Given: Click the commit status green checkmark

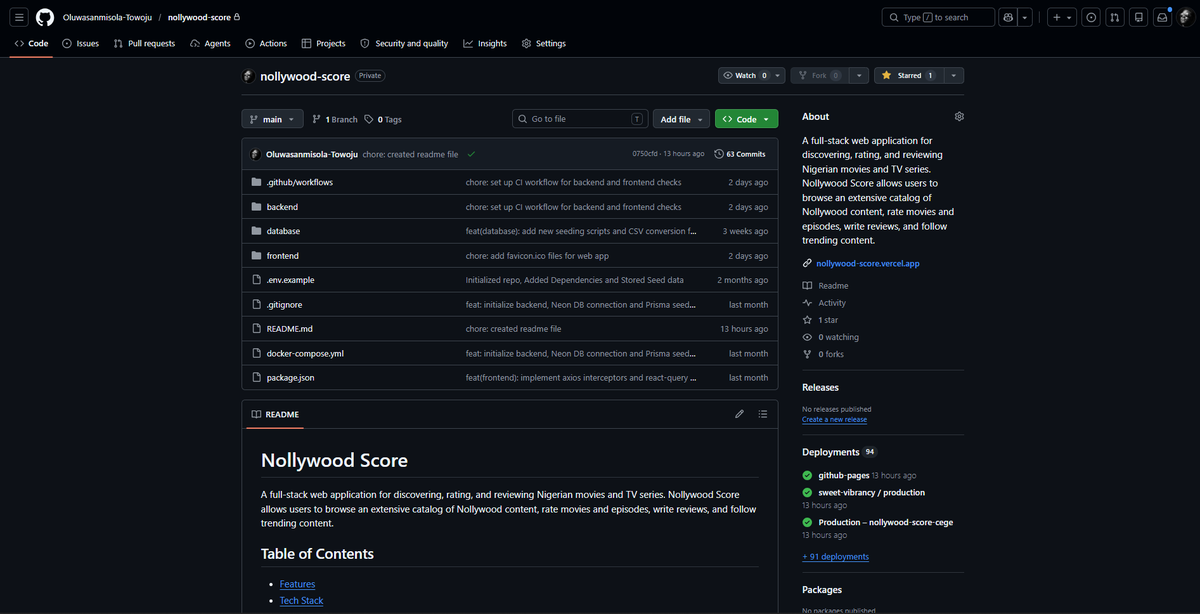Looking at the screenshot, I should click(x=470, y=154).
